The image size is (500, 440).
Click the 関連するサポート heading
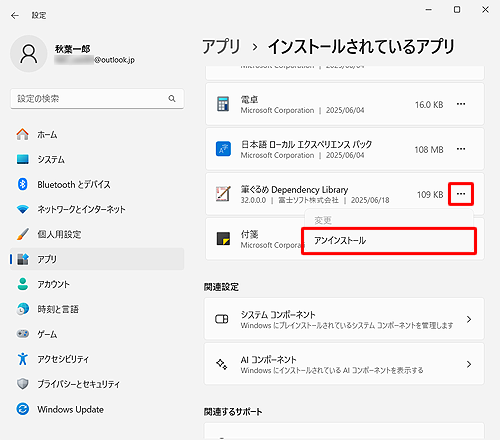(233, 412)
